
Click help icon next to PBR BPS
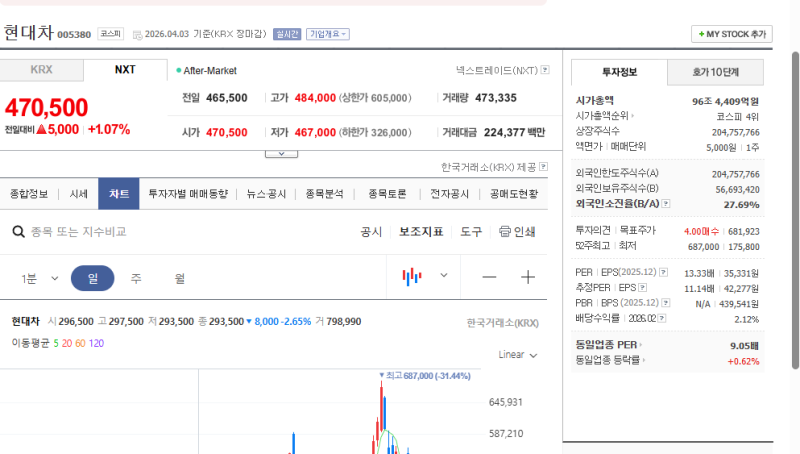point(666,303)
